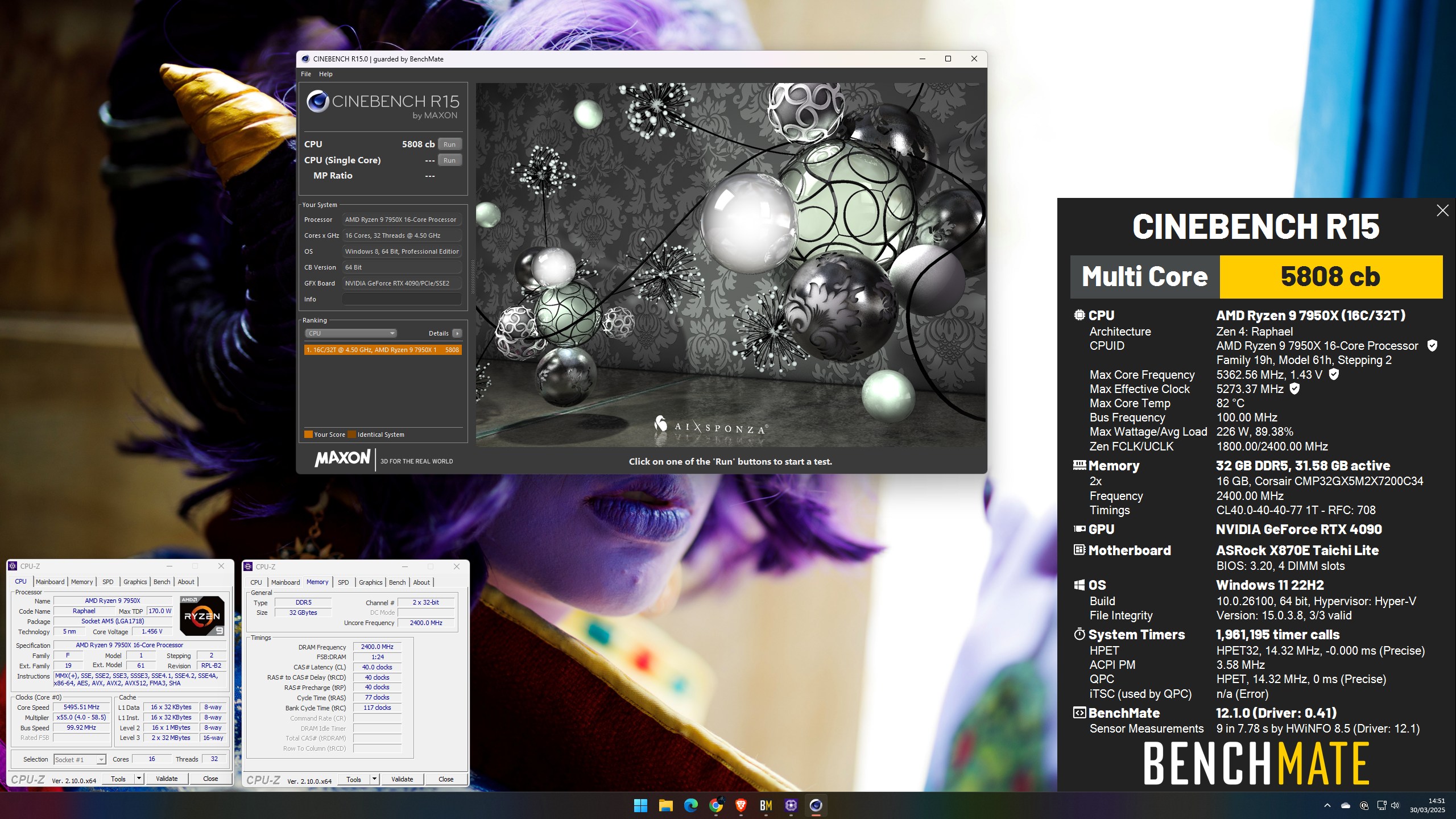Click the Ryzen 9 logo in CPU-Z
1456x819 pixels.
coord(202,615)
